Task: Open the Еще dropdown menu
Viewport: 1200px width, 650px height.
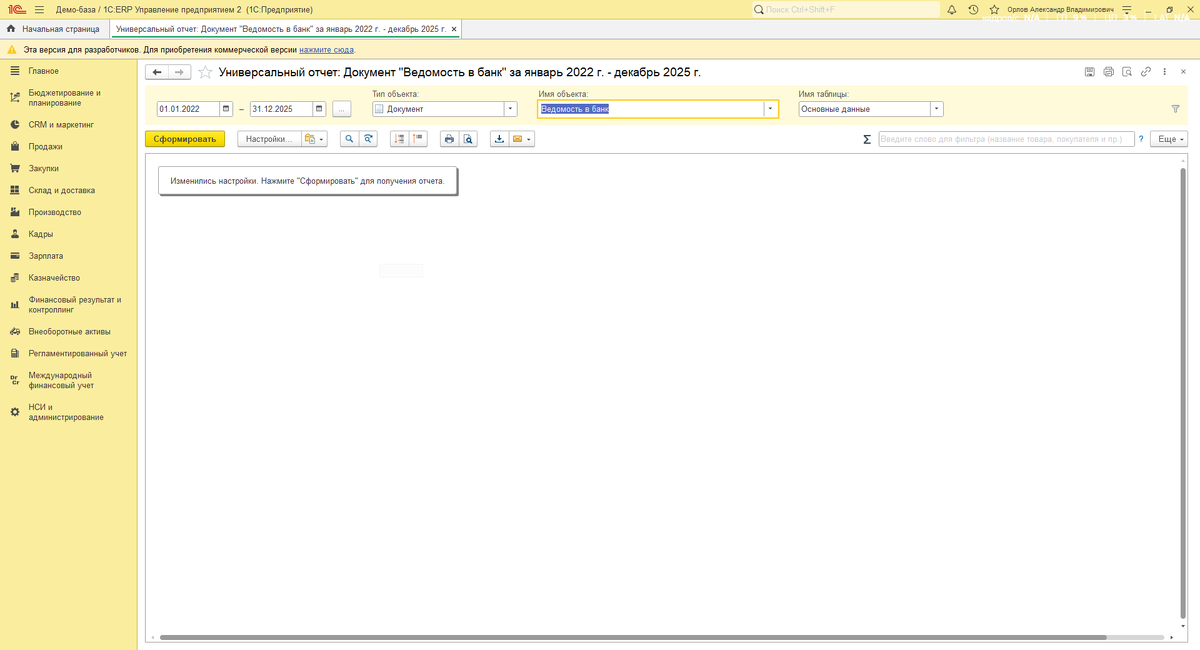Action: point(1168,140)
